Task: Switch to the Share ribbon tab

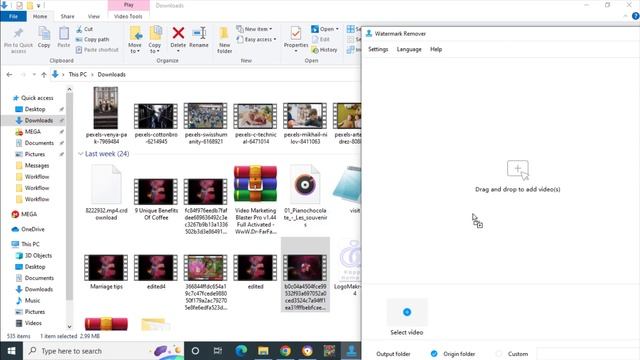Action: [68, 16]
